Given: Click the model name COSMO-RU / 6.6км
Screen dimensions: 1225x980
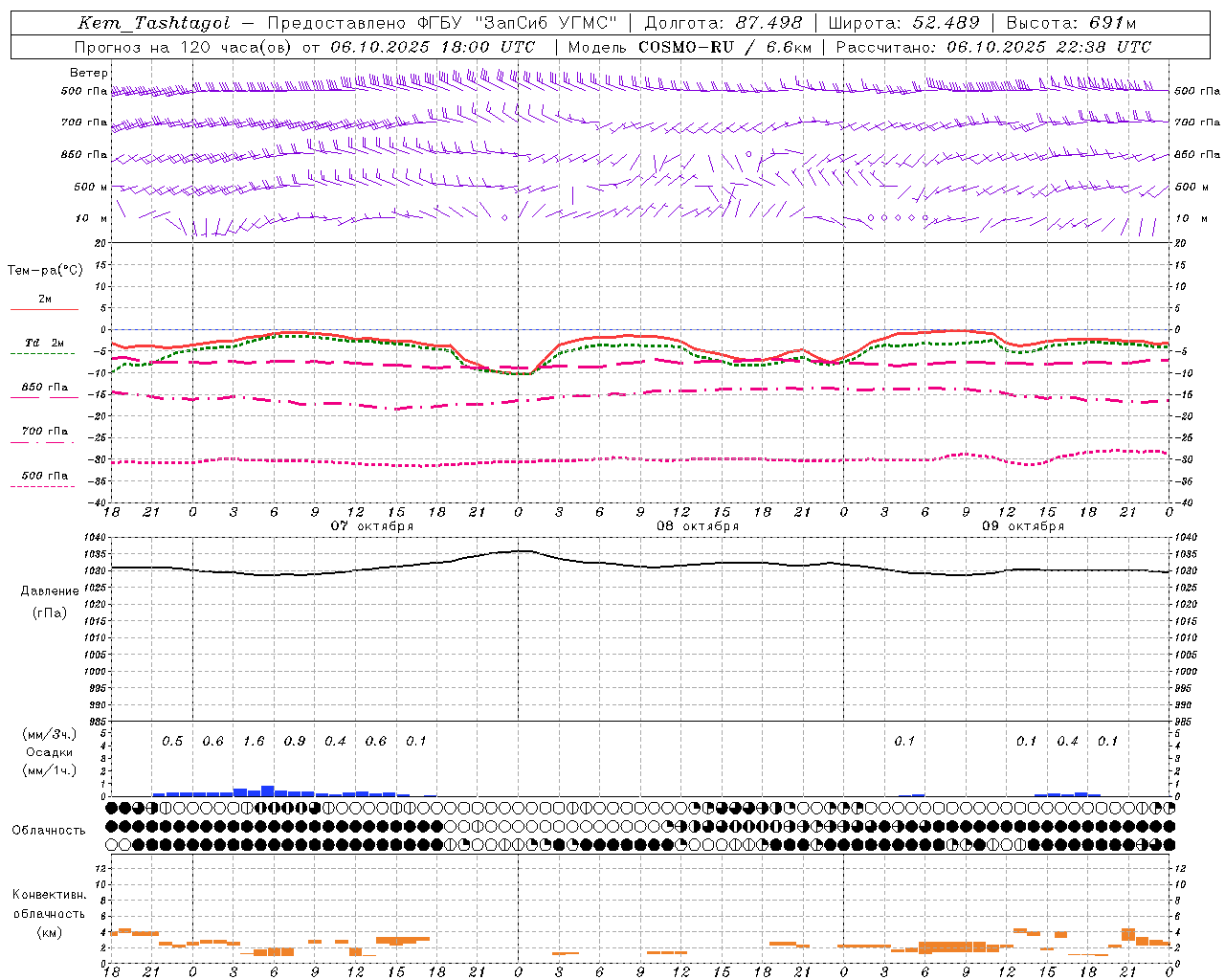Looking at the screenshot, I should (x=725, y=47).
